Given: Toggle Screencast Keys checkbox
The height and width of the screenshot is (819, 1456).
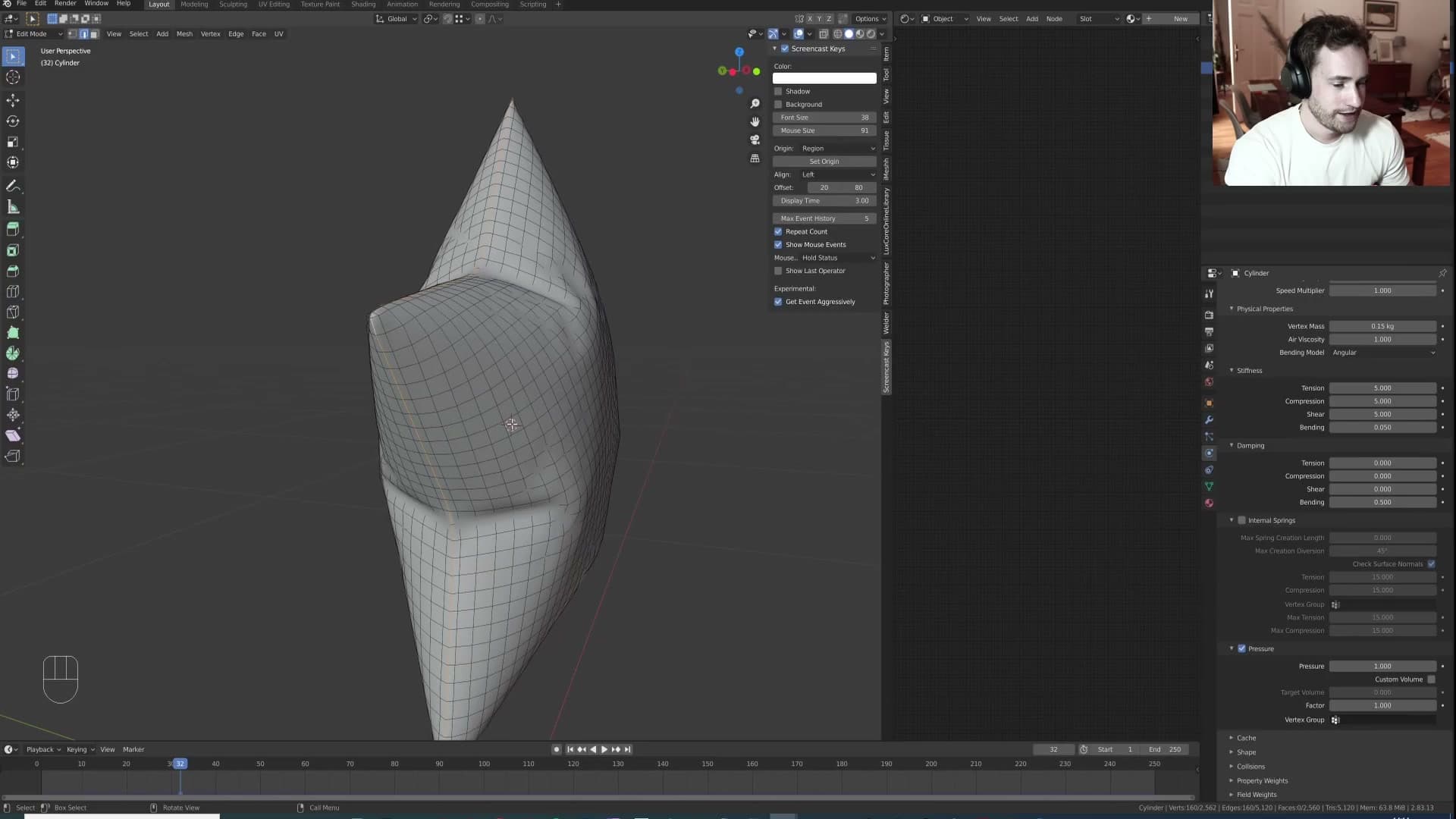Looking at the screenshot, I should point(785,49).
